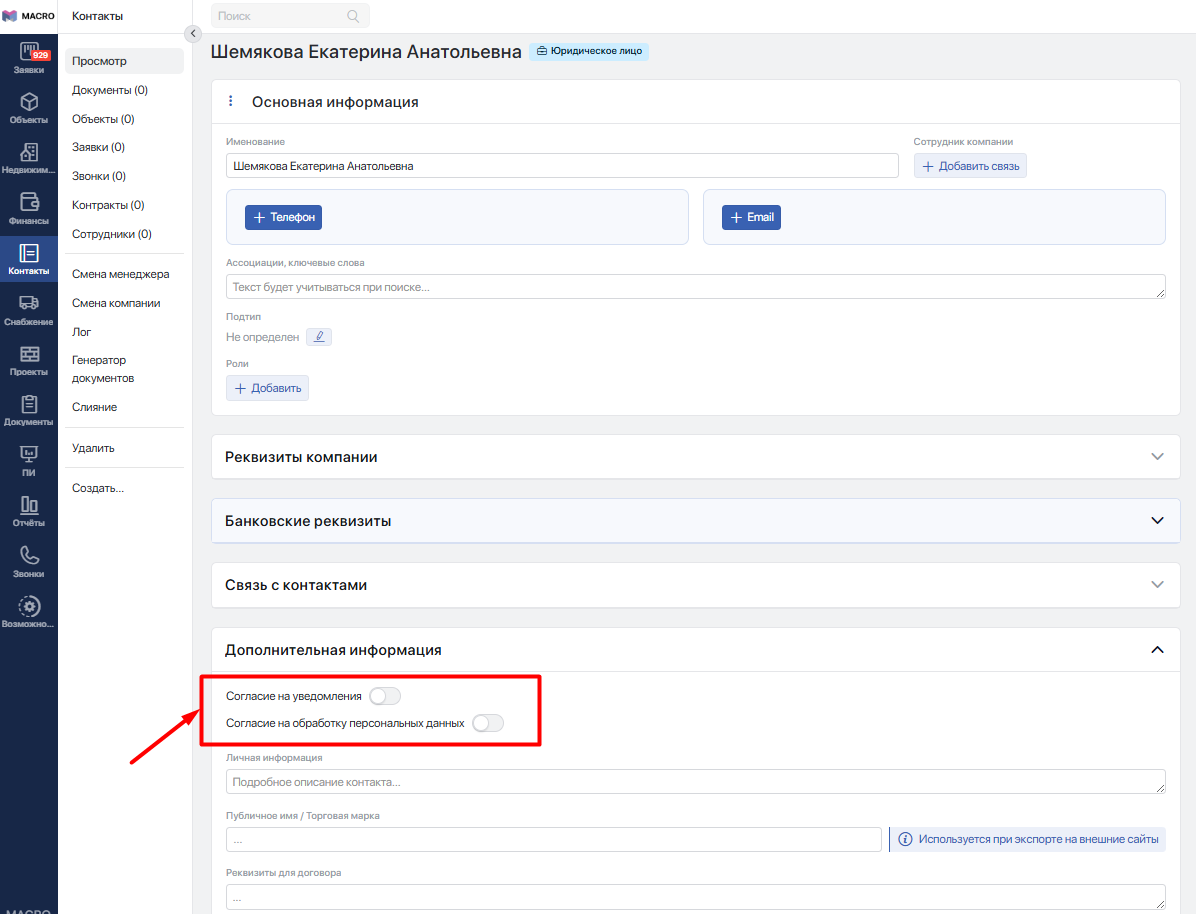The width and height of the screenshot is (1196, 914).
Task: Toggle Согласие на обработку персональных данных
Action: coord(488,723)
